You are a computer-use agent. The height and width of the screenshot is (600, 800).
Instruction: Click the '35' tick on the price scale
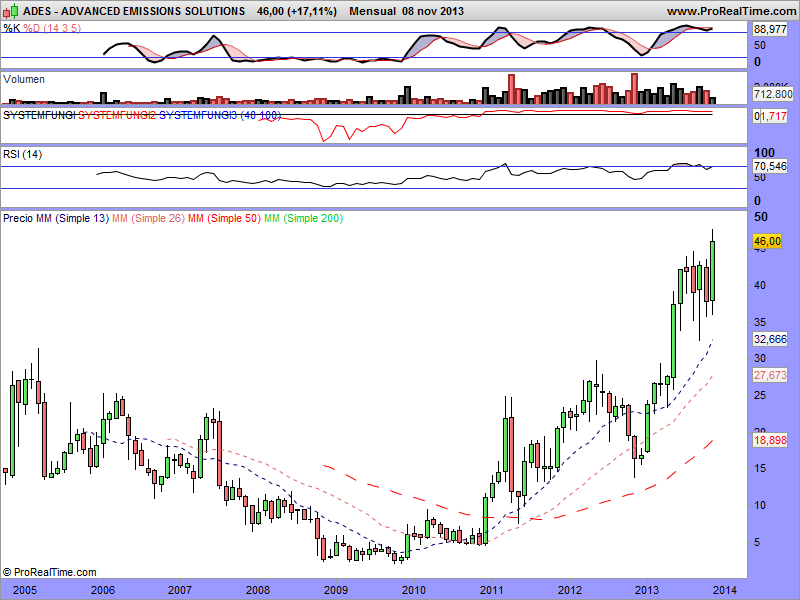tap(760, 322)
